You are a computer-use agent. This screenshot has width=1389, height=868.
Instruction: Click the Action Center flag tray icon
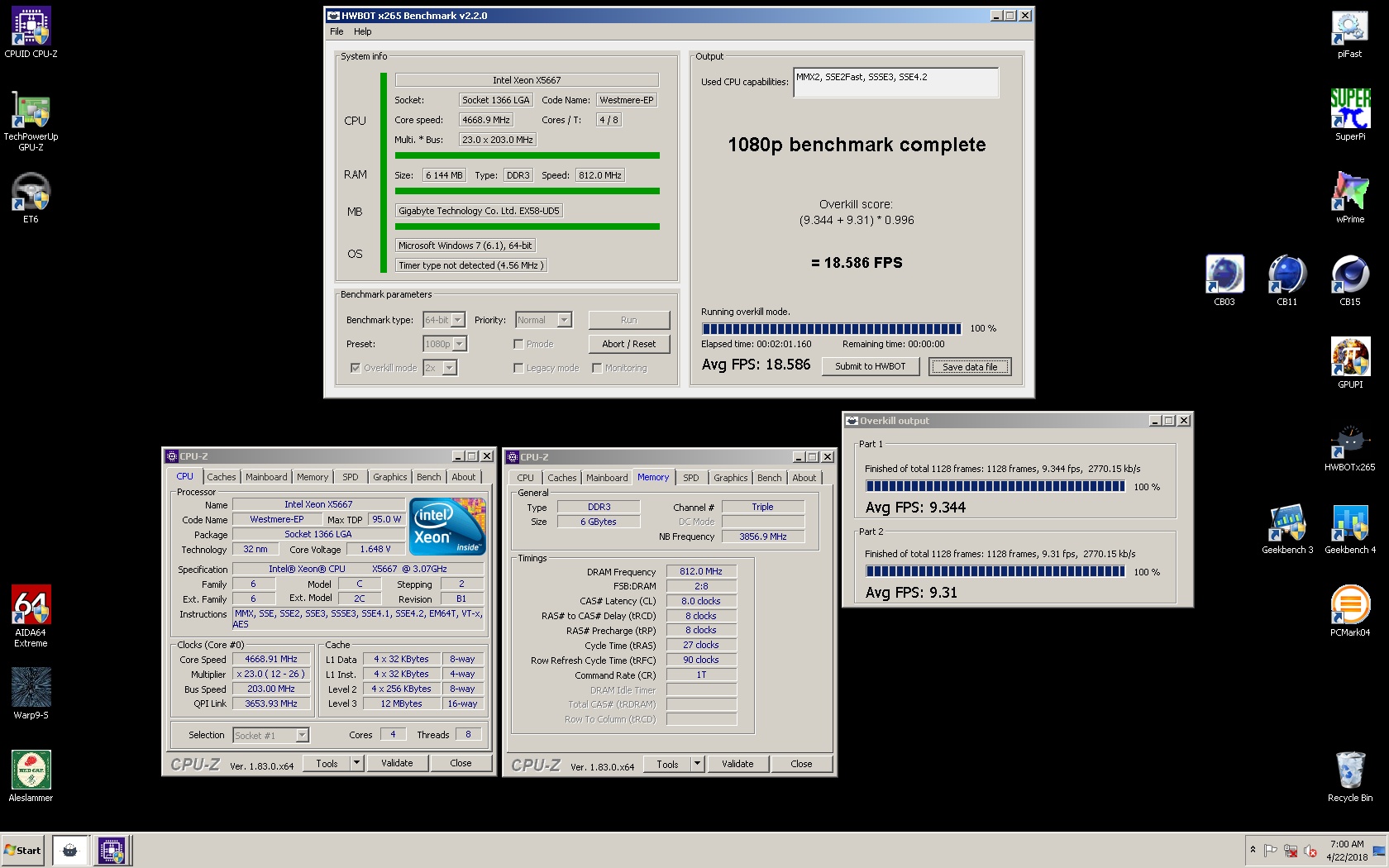1271,851
